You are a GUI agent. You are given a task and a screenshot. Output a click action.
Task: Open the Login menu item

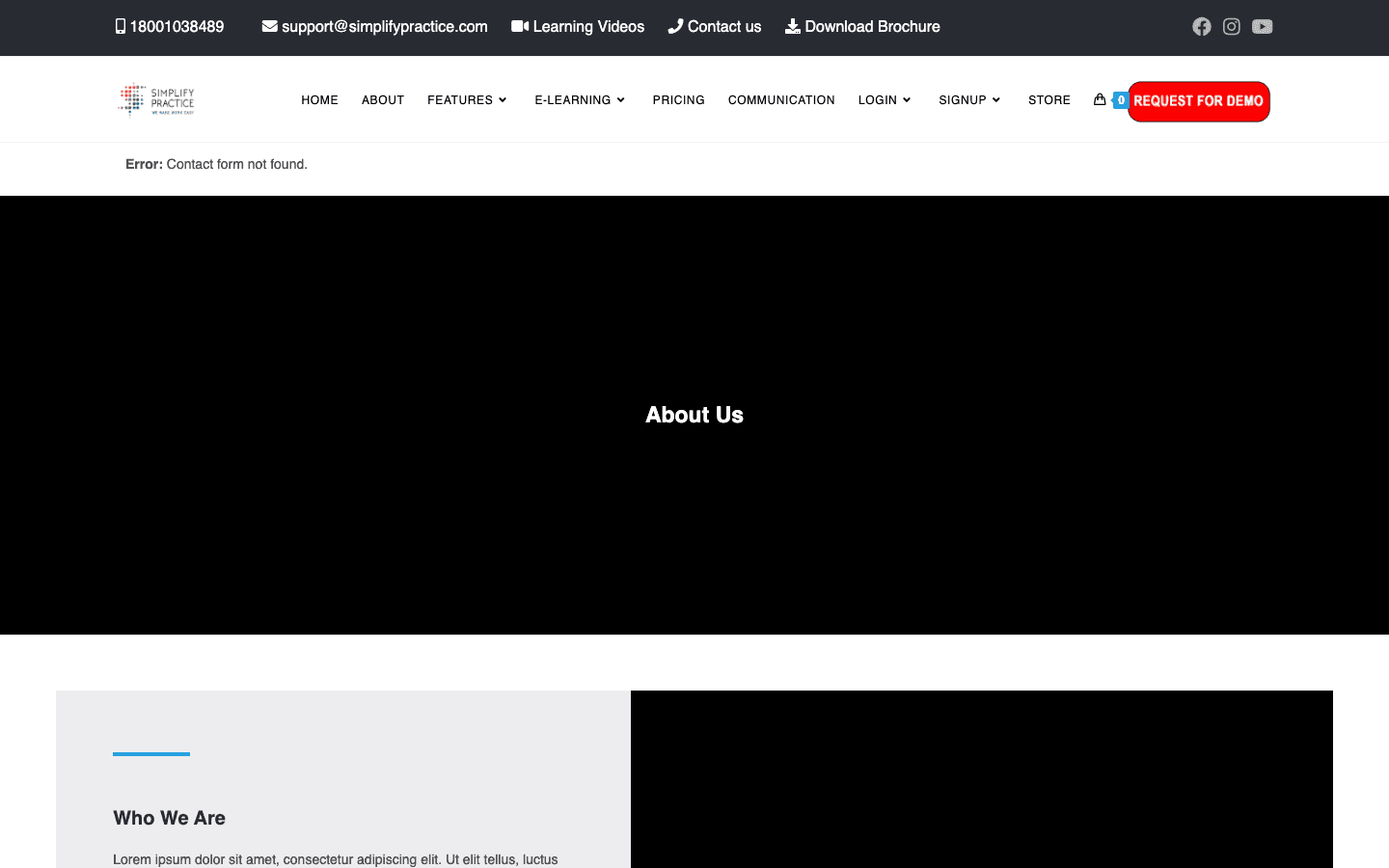point(878,100)
